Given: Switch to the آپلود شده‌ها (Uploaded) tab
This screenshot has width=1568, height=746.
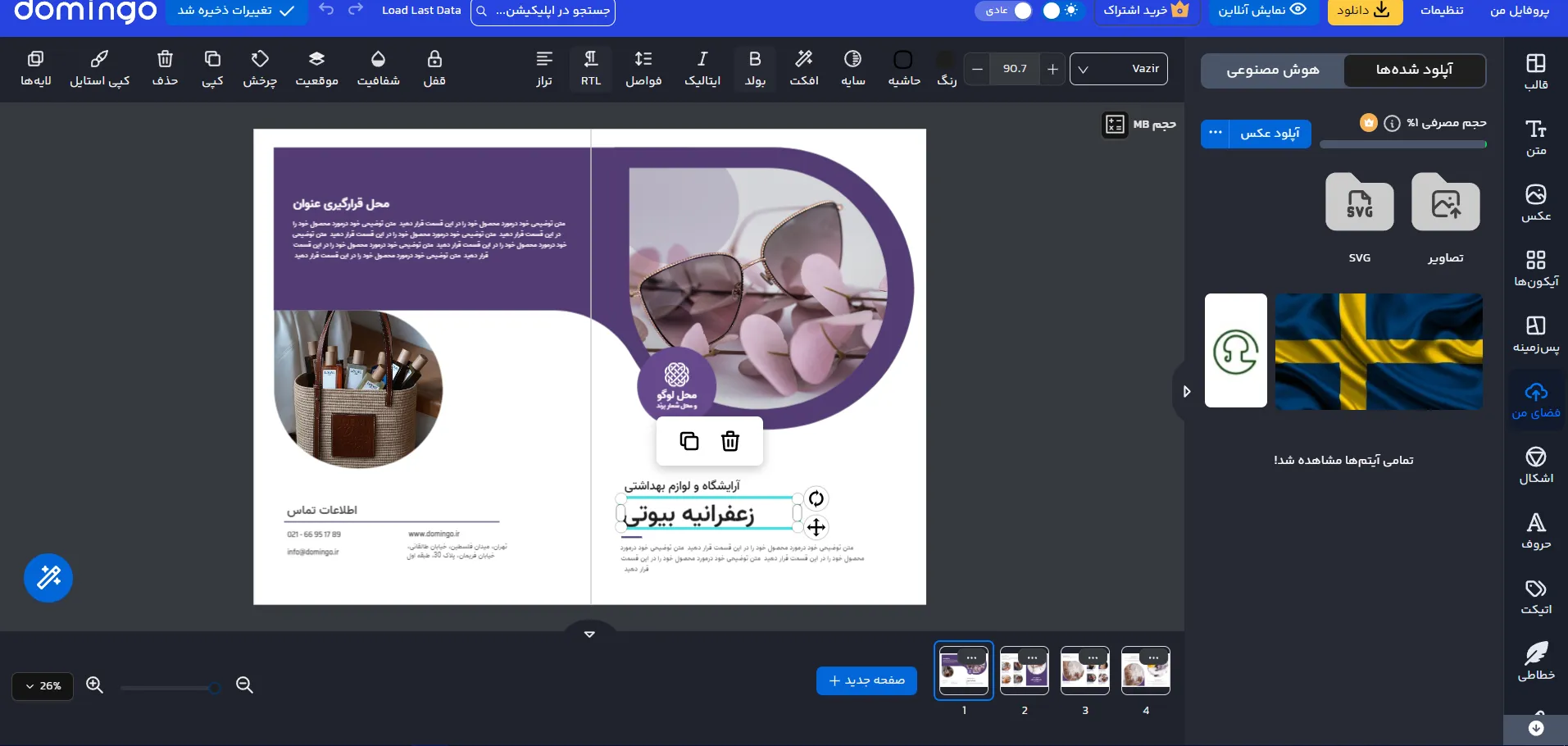Looking at the screenshot, I should 1414,71.
